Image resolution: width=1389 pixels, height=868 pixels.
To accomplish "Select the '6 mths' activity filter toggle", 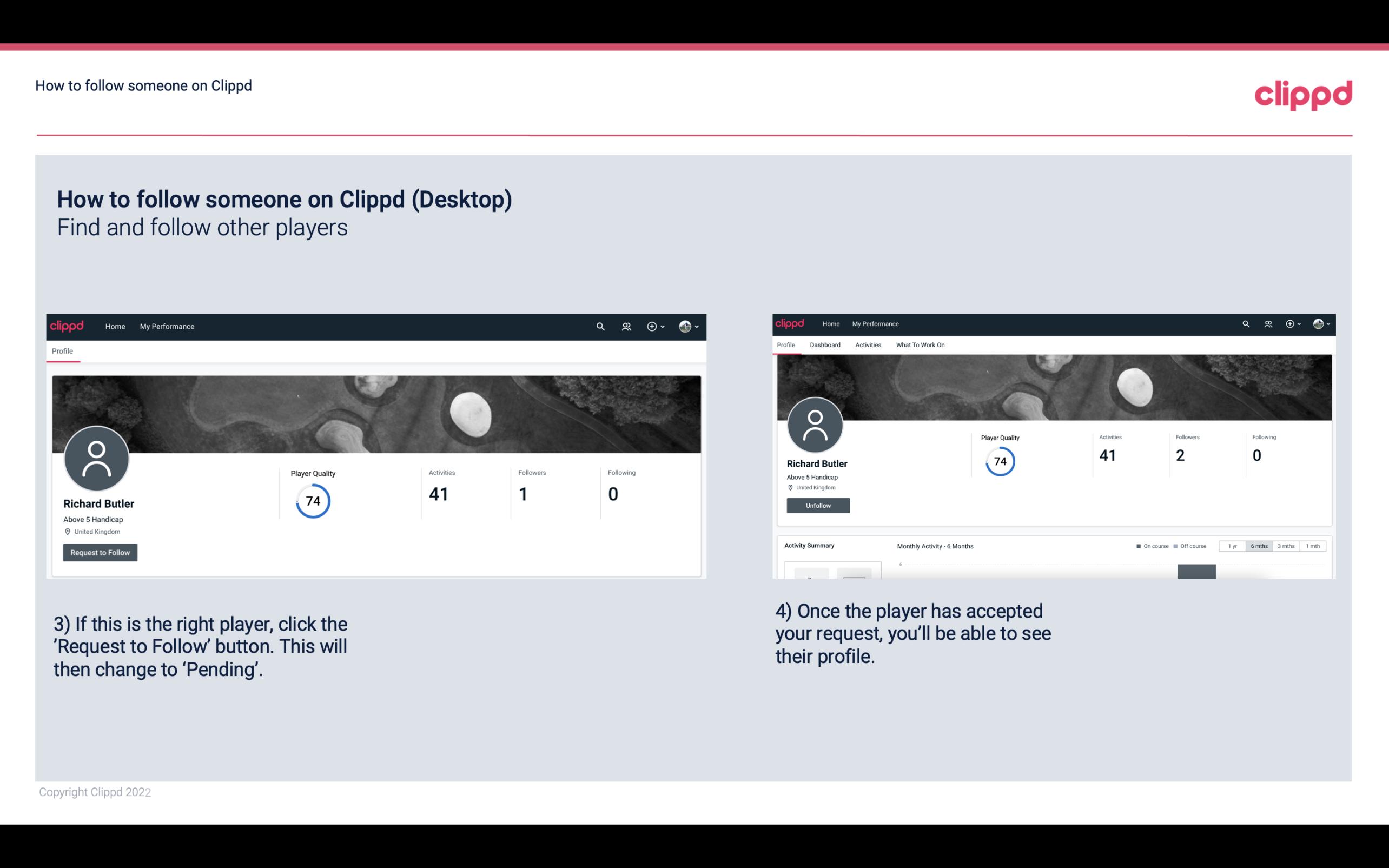I will coord(1258,546).
